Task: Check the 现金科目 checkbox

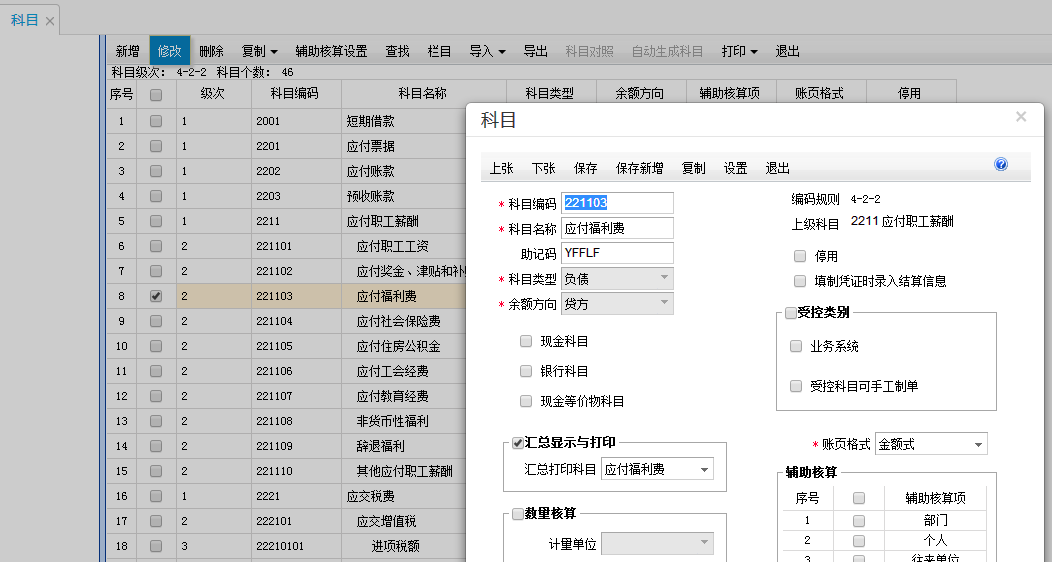Action: (x=526, y=341)
